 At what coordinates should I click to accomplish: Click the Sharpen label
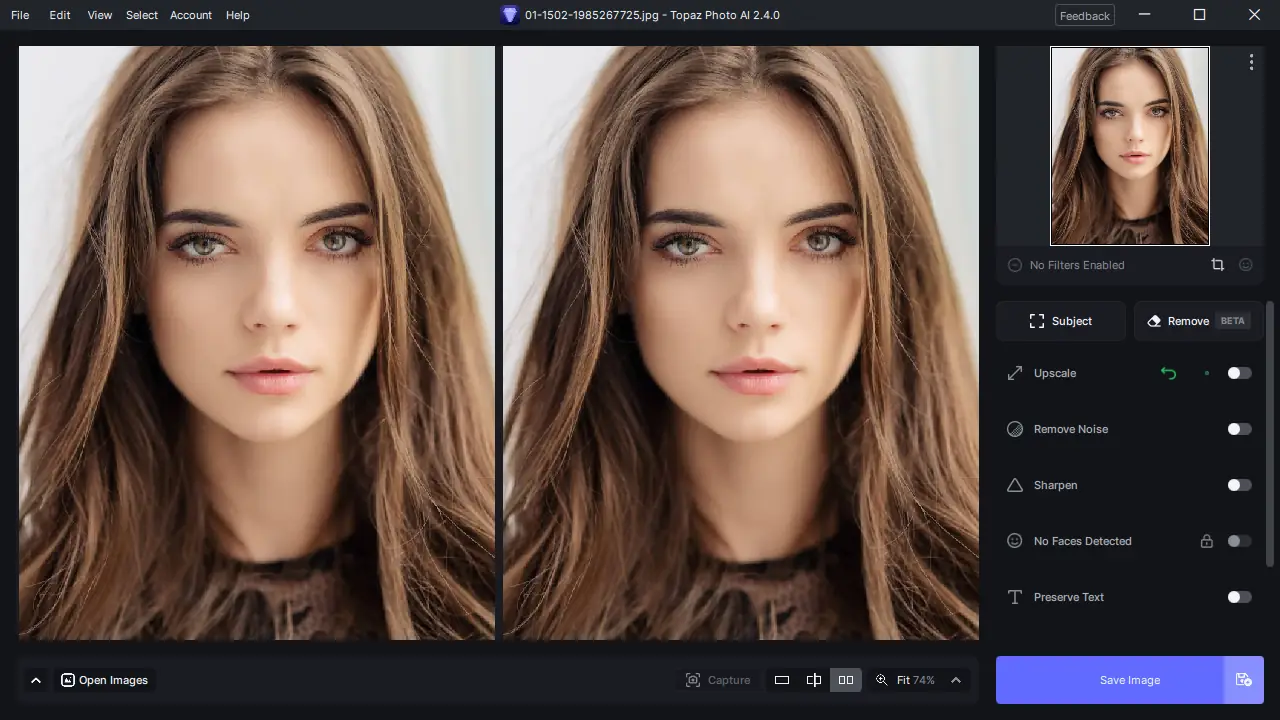pos(1056,485)
